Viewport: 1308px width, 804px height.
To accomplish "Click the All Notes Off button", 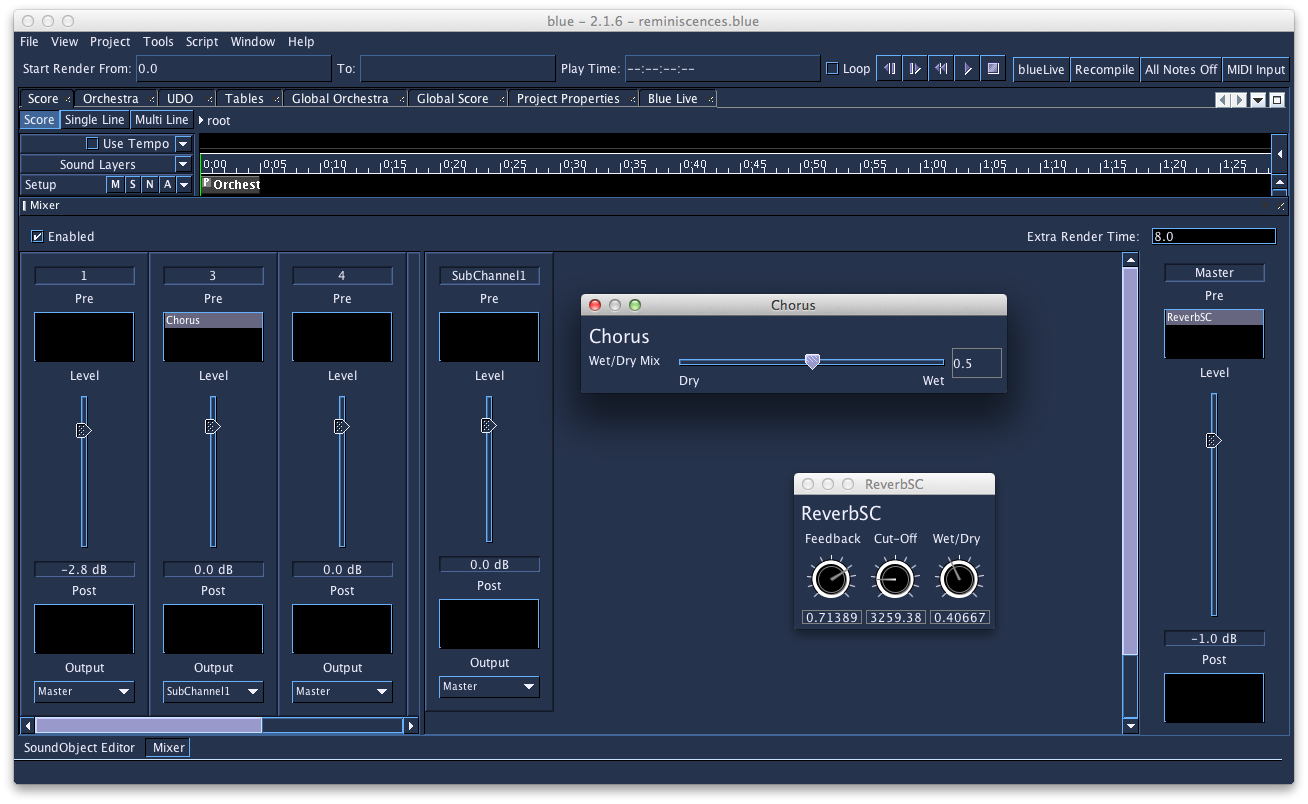I will 1181,69.
